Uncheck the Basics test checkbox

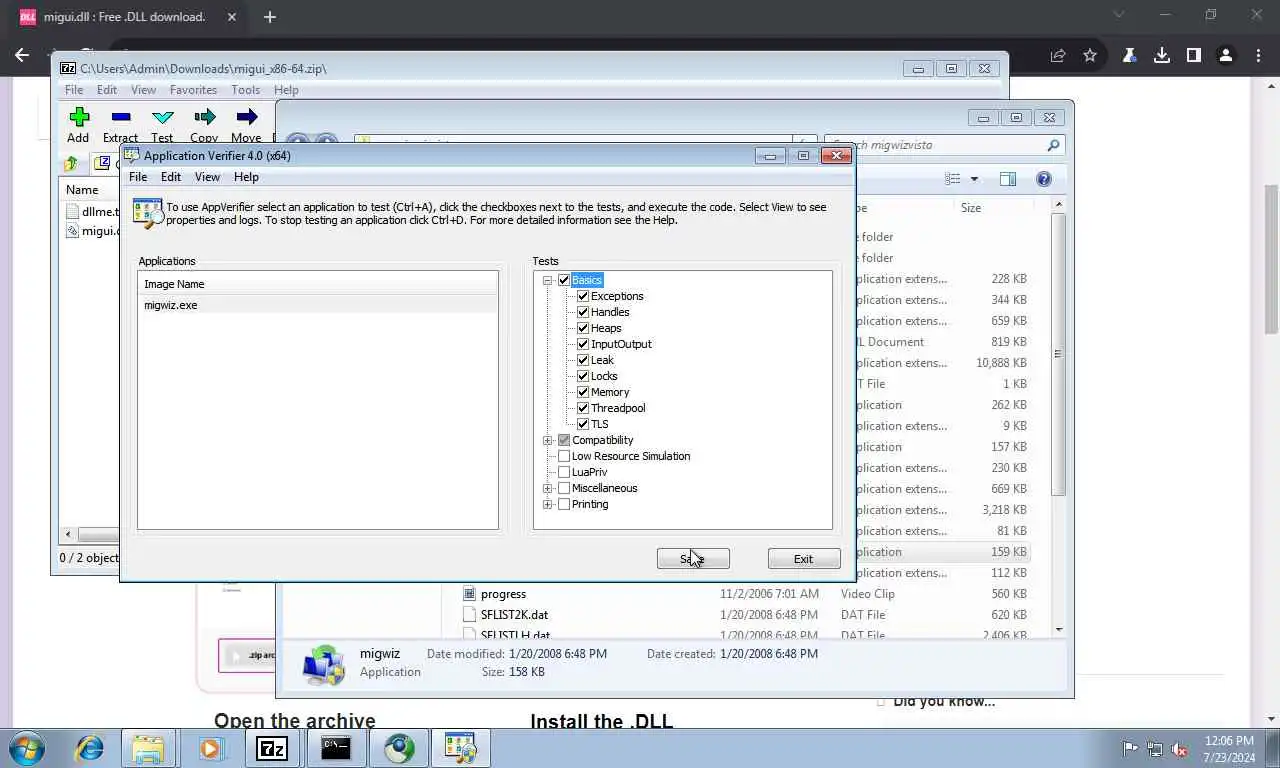click(x=564, y=280)
